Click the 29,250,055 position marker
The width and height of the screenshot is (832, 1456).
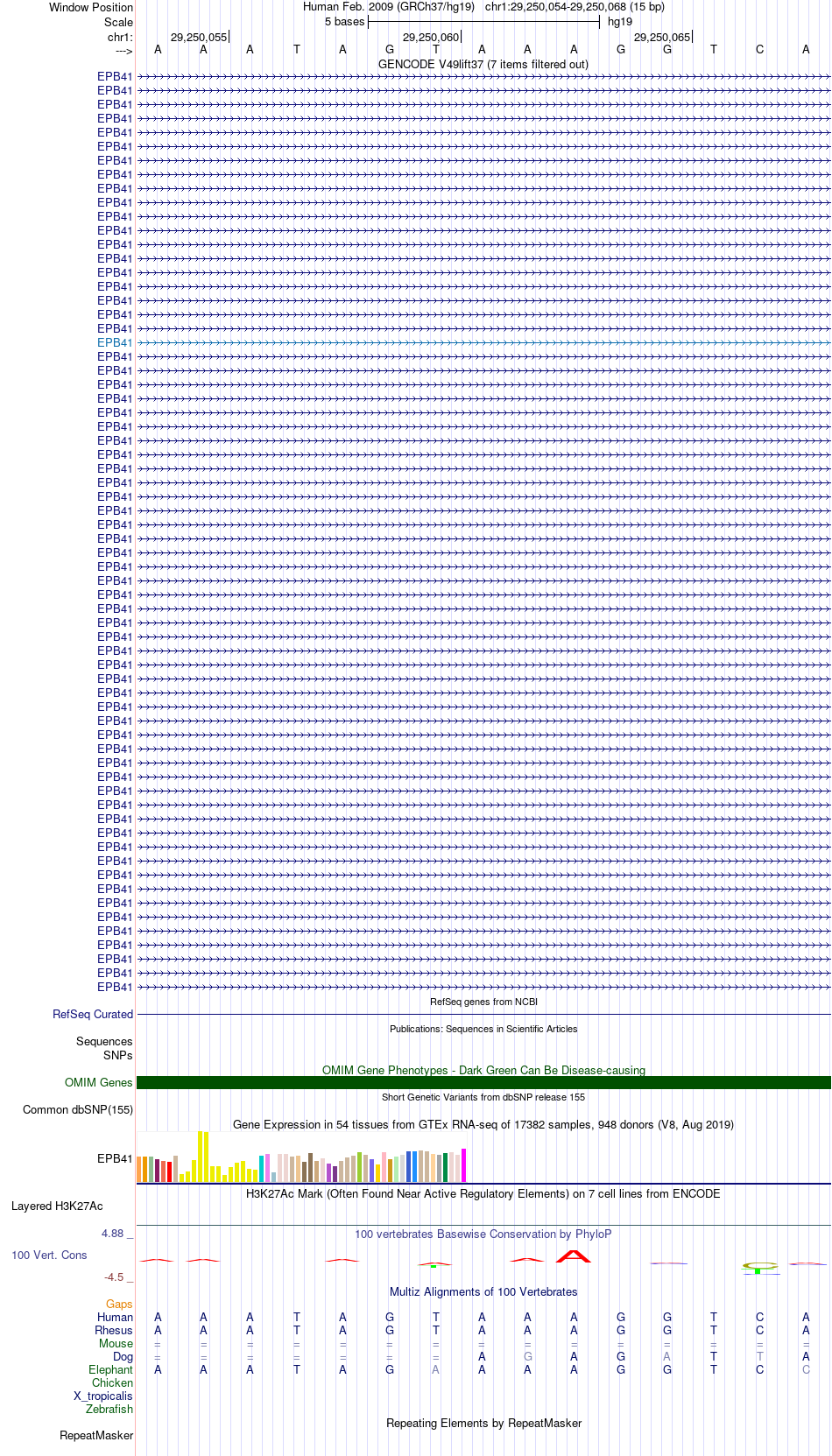point(199,37)
